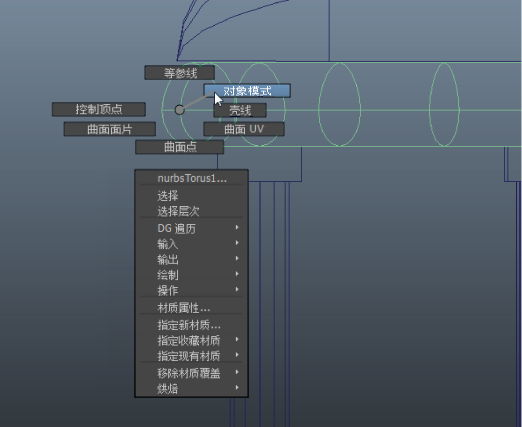Select 壳线 option

[x=240, y=110]
